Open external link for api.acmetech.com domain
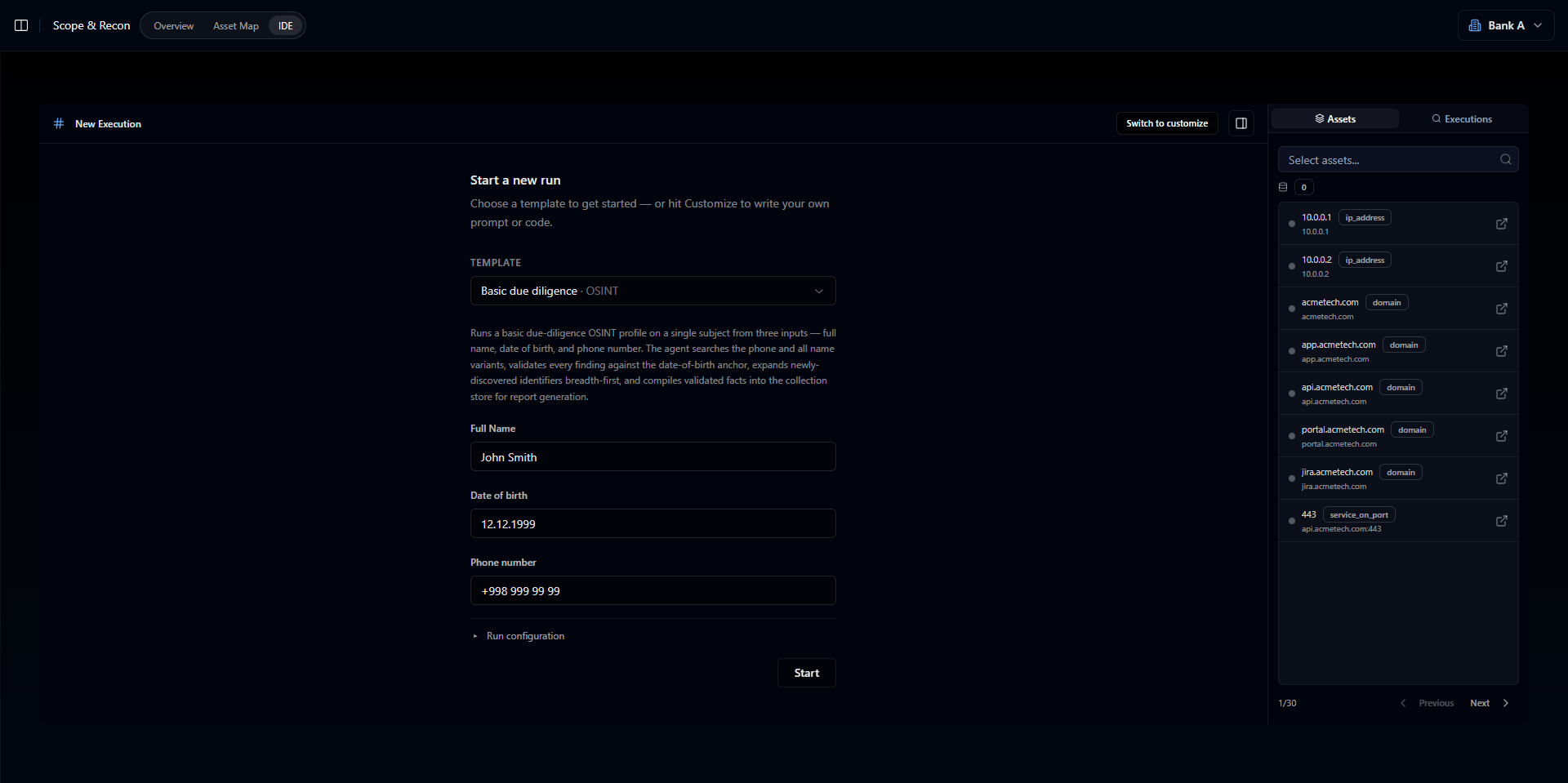Image resolution: width=1568 pixels, height=783 pixels. pyautogui.click(x=1502, y=394)
